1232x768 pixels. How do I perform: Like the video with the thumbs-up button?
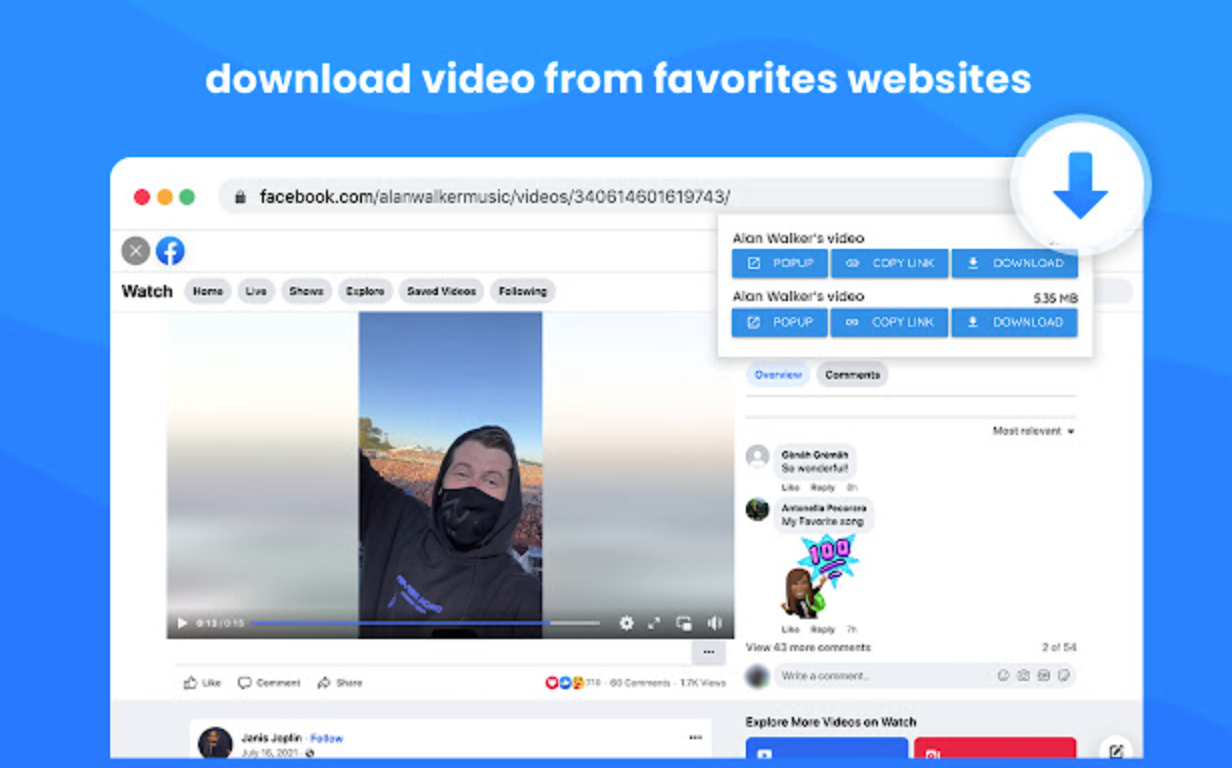[202, 683]
